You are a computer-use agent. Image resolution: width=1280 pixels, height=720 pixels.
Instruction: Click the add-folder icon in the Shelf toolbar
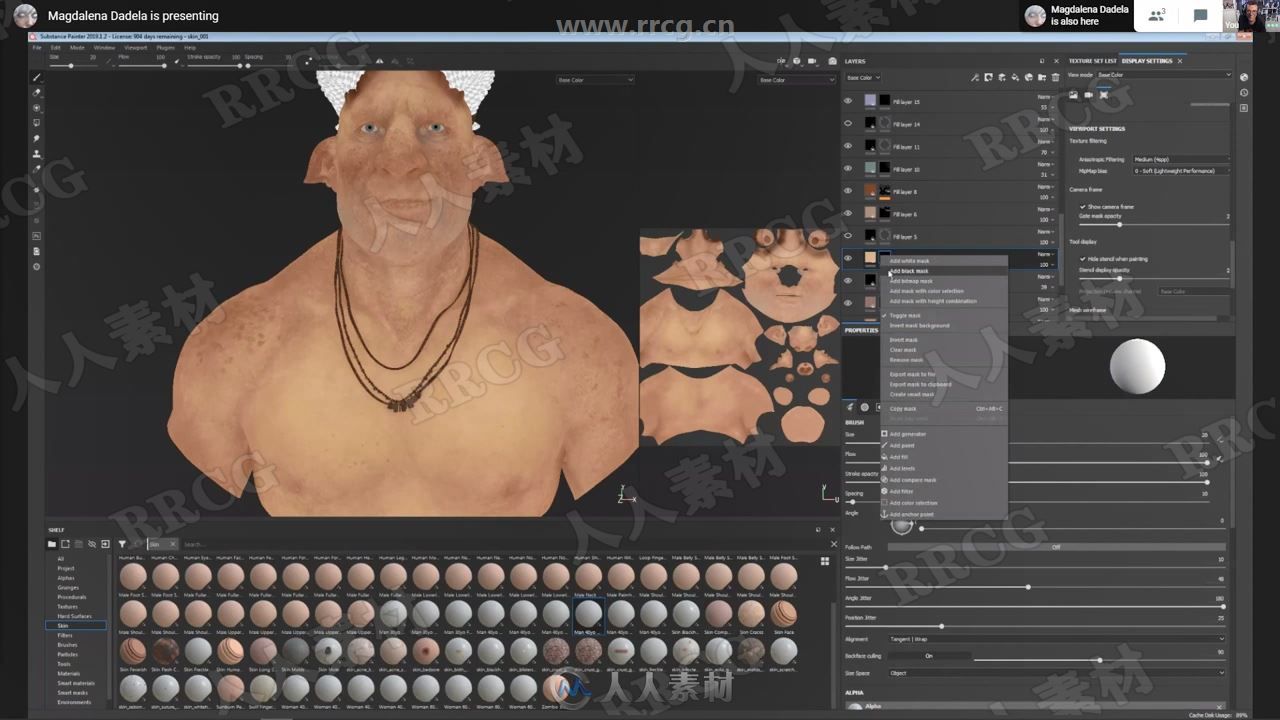51,544
